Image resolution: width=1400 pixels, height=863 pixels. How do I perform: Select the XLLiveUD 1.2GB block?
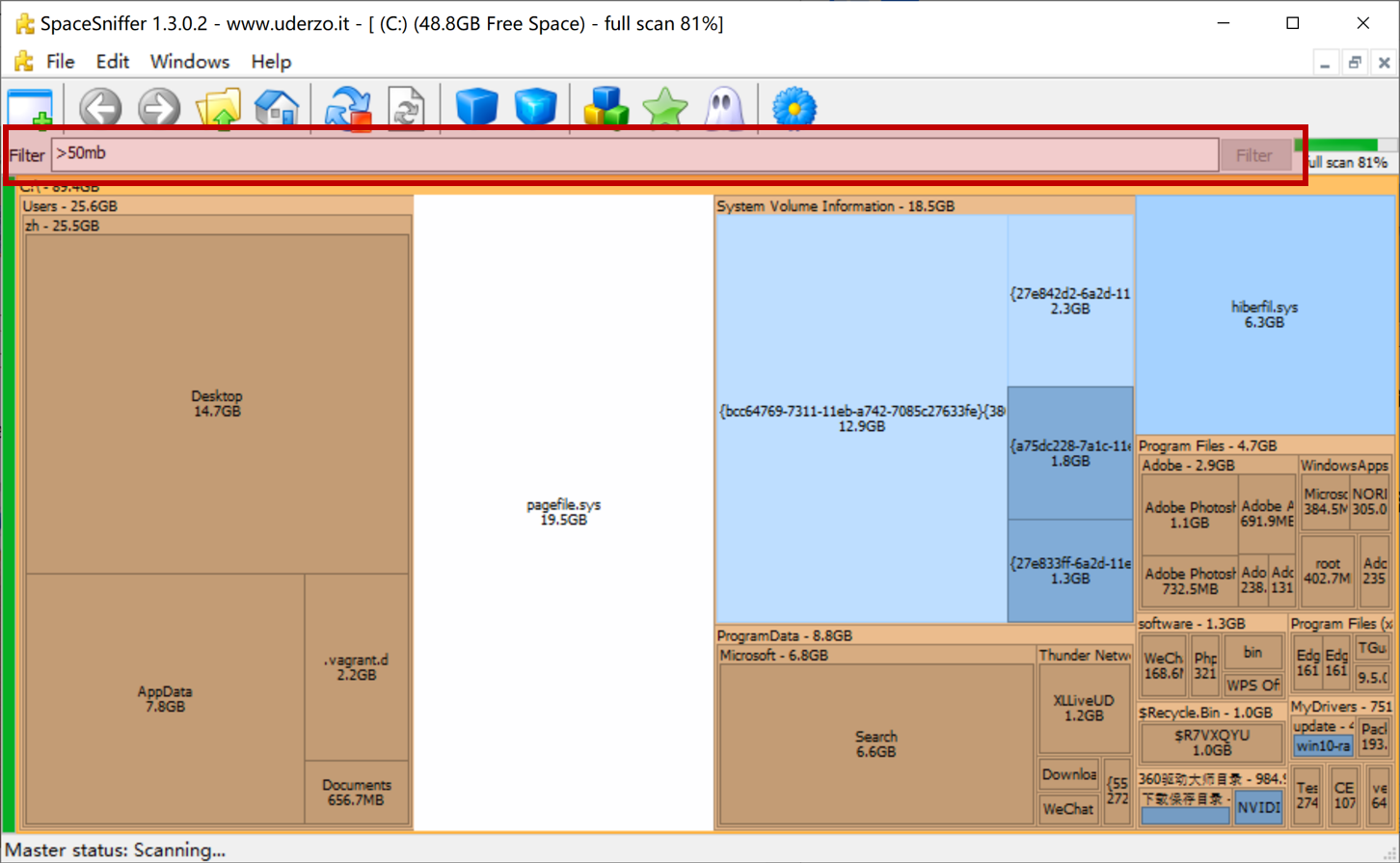1084,708
